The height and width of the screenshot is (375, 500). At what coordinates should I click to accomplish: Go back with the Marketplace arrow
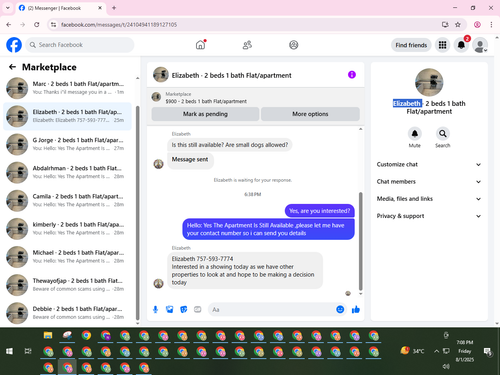12,67
